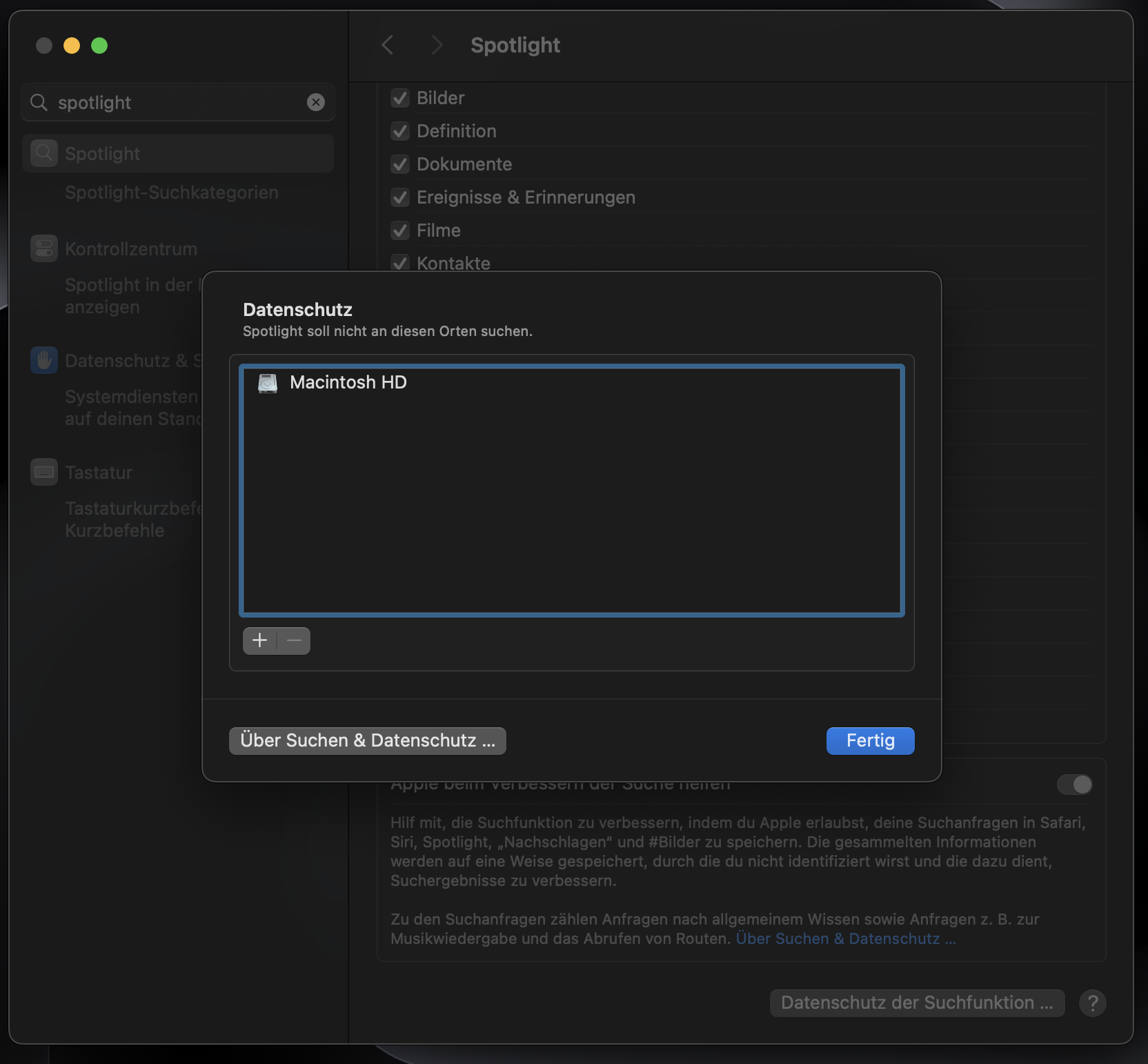Viewport: 1148px width, 1064px height.
Task: Open Kontrollzentrum settings via its sidebar icon
Action: click(43, 248)
